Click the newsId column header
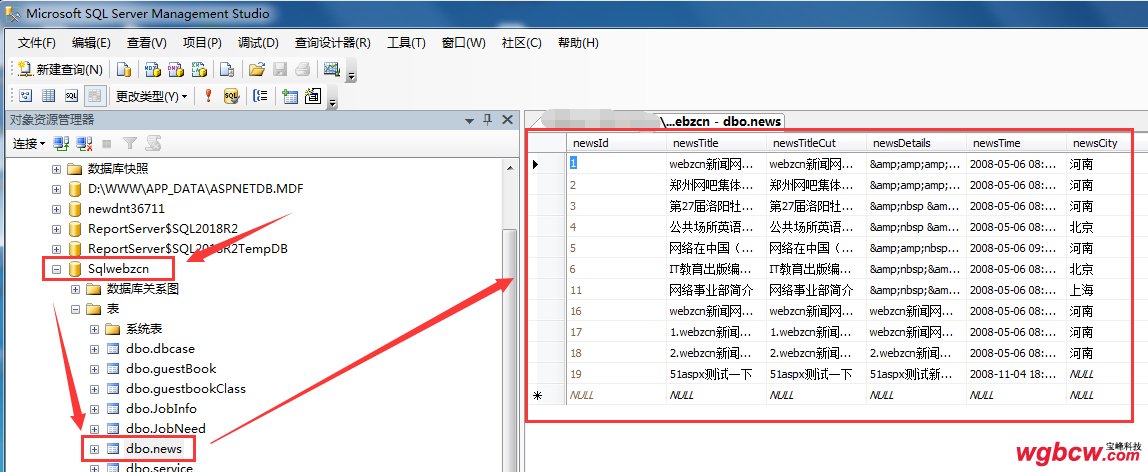 tap(616, 143)
